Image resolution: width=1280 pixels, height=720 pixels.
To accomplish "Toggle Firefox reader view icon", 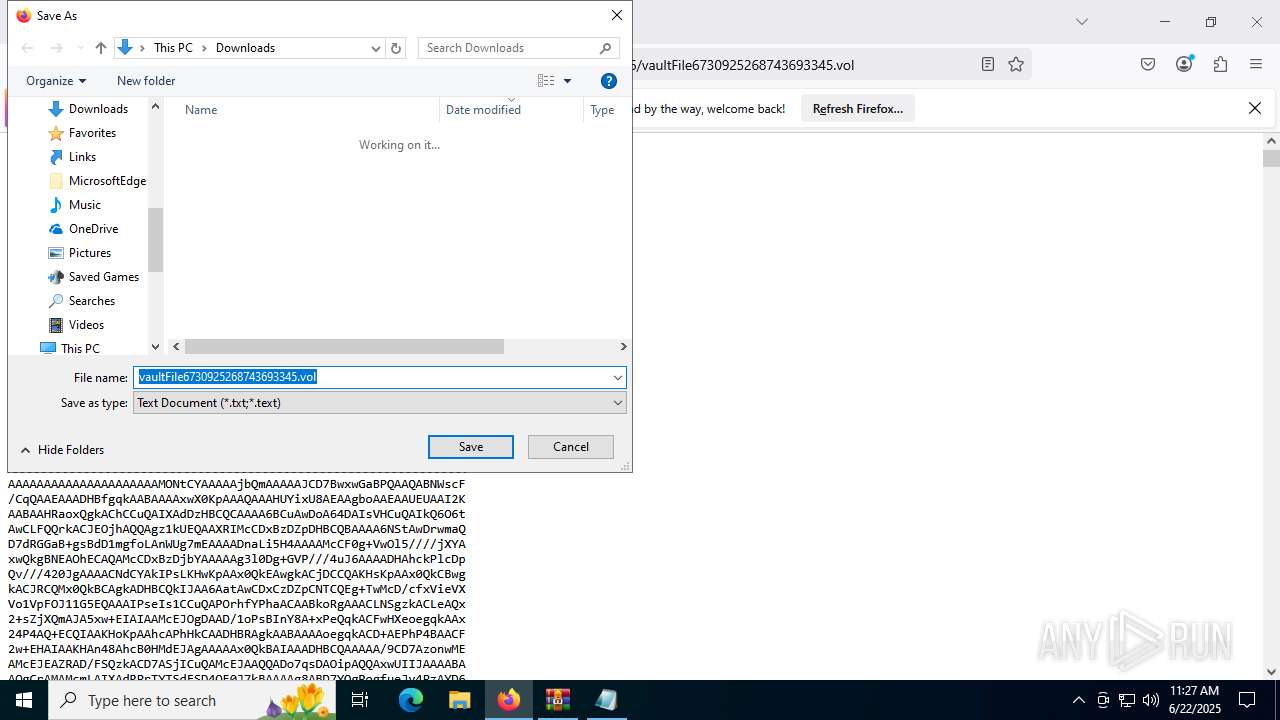I will (x=988, y=64).
